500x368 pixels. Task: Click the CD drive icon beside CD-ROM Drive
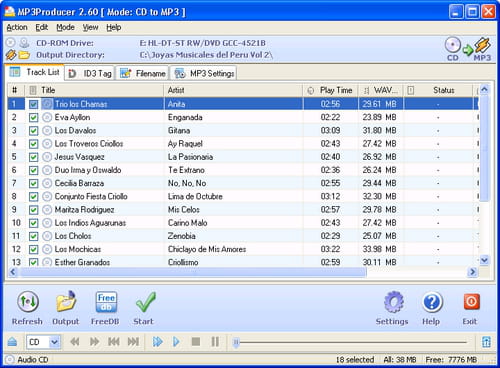[24, 43]
